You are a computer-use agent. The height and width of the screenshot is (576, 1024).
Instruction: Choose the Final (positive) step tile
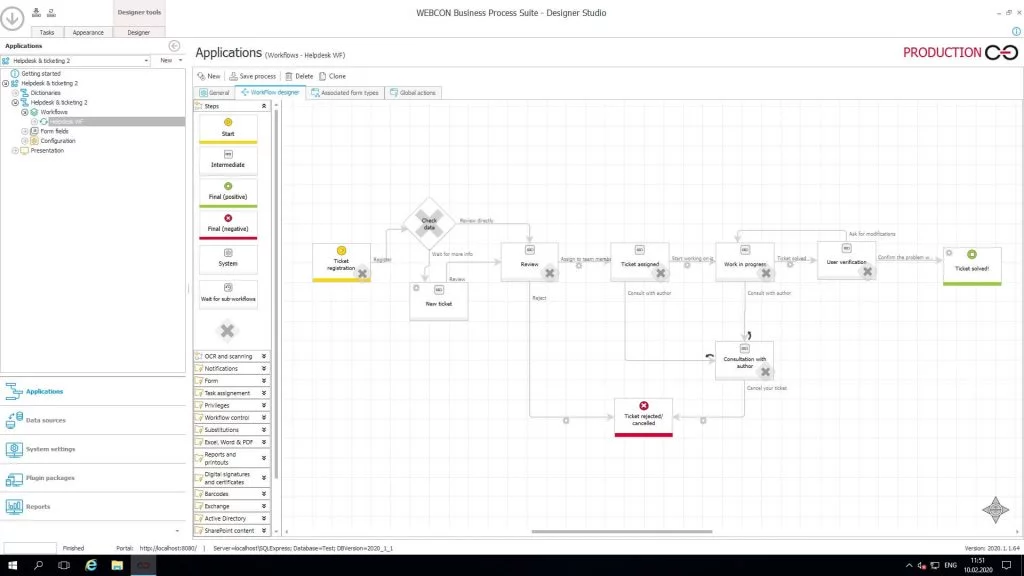228,193
